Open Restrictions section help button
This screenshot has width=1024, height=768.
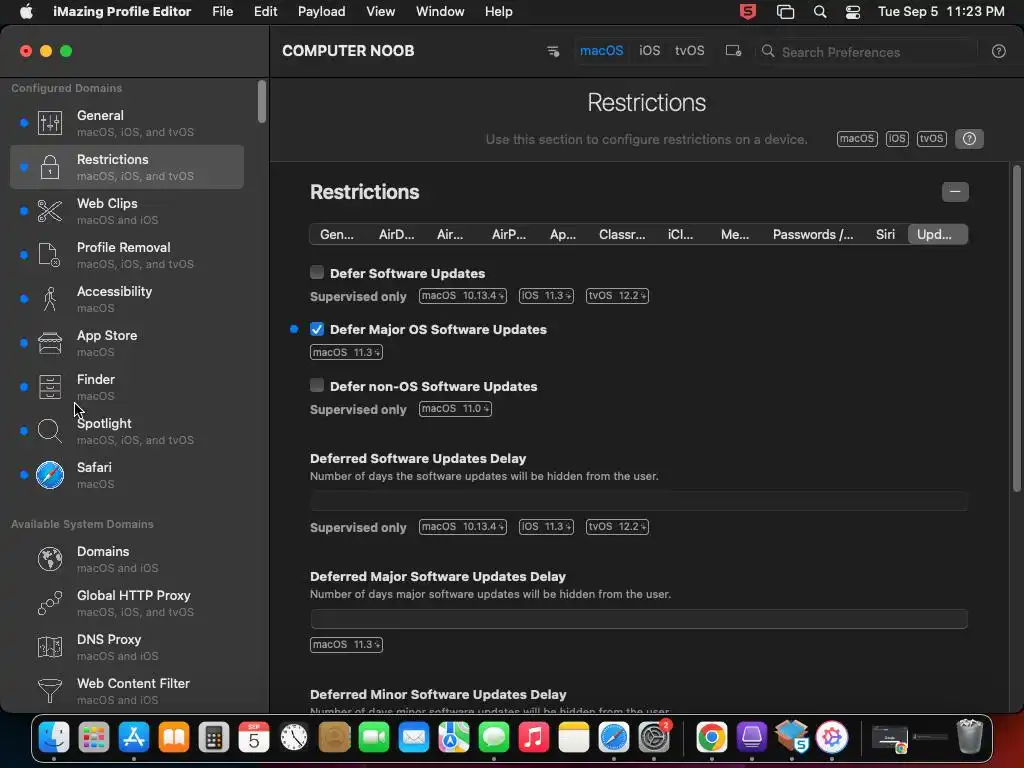[969, 138]
